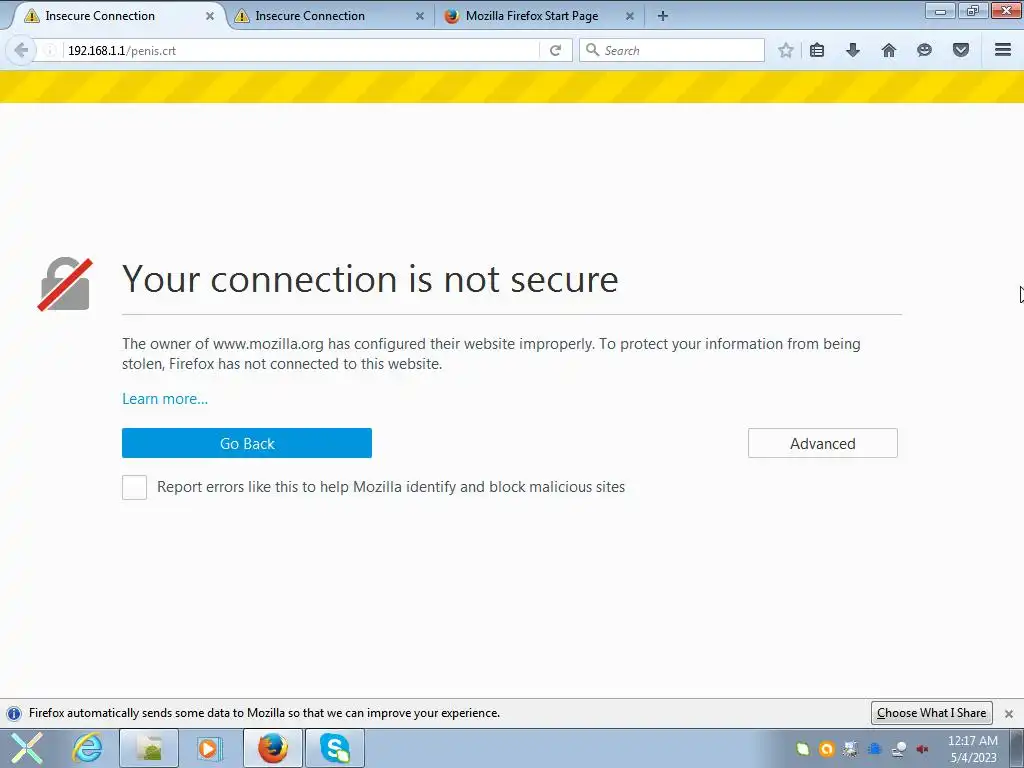The height and width of the screenshot is (768, 1024).
Task: Open the Start menu
Action: tap(27, 748)
